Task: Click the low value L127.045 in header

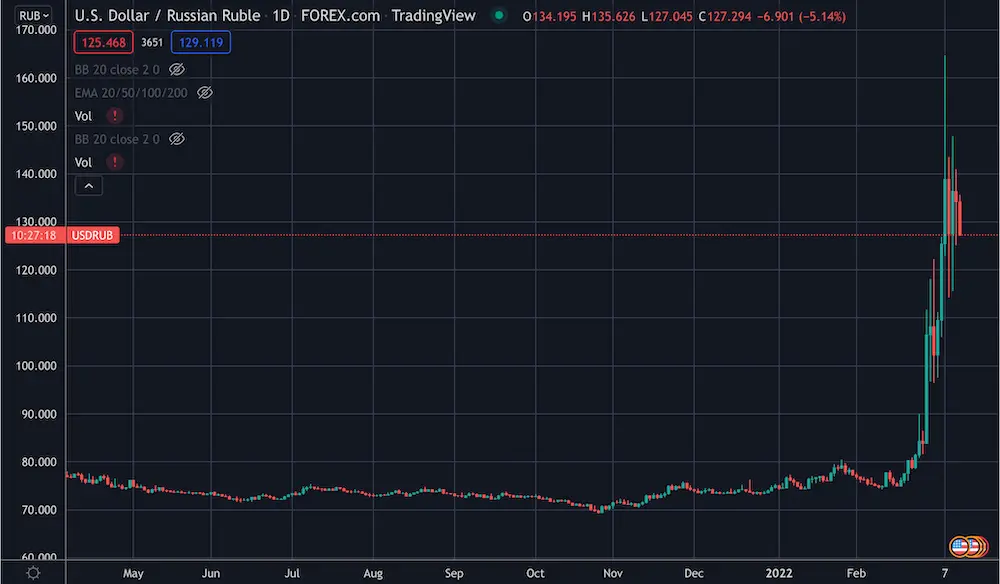Action: pos(666,17)
